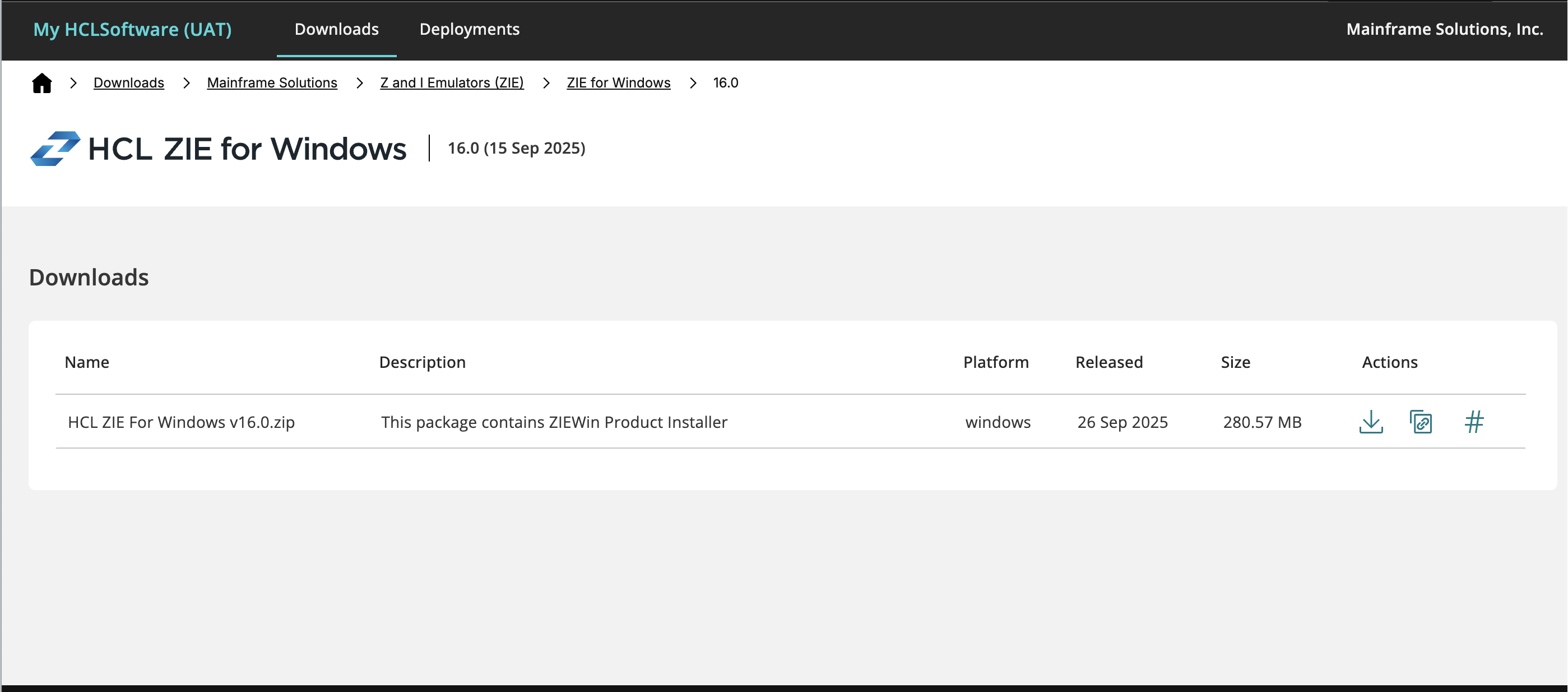This screenshot has width=1568, height=692.
Task: Select the HCL ZIE For Windows v16.0.zip filename
Action: (182, 422)
